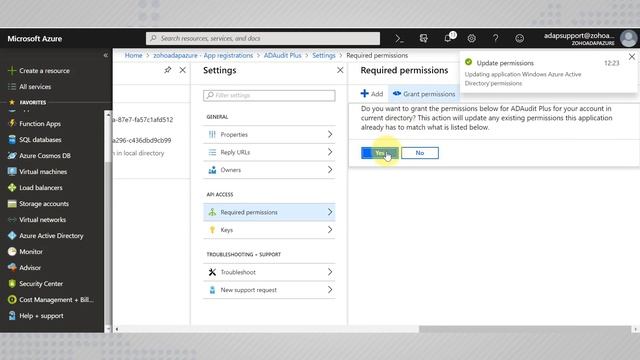Select Required permissions in Settings
The image size is (640, 360).
(269, 212)
